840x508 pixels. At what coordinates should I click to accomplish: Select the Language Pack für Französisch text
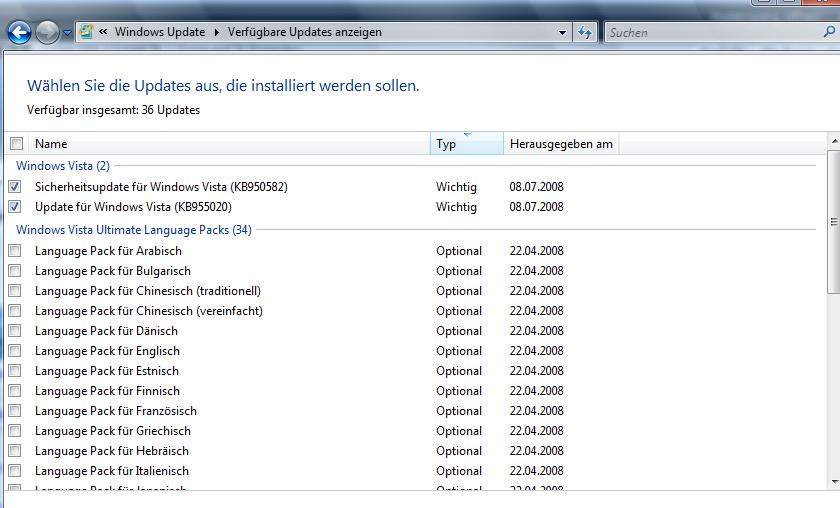[x=116, y=411]
